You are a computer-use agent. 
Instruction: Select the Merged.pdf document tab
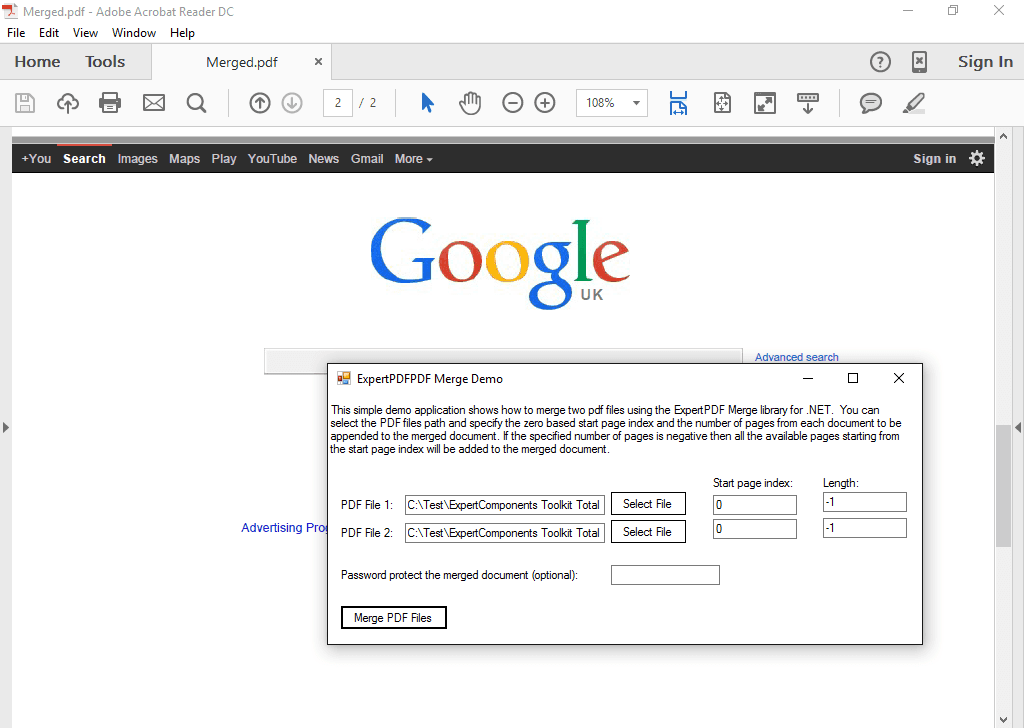tap(242, 62)
